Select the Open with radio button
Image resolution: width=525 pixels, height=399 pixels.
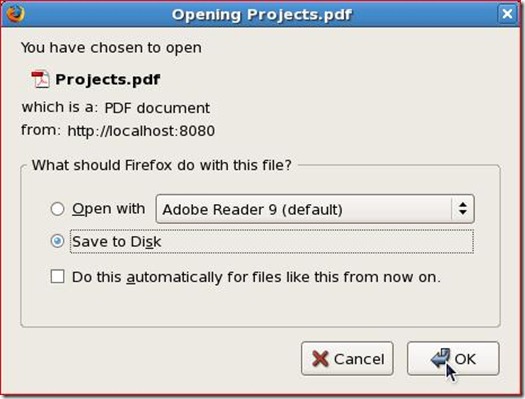click(x=57, y=209)
